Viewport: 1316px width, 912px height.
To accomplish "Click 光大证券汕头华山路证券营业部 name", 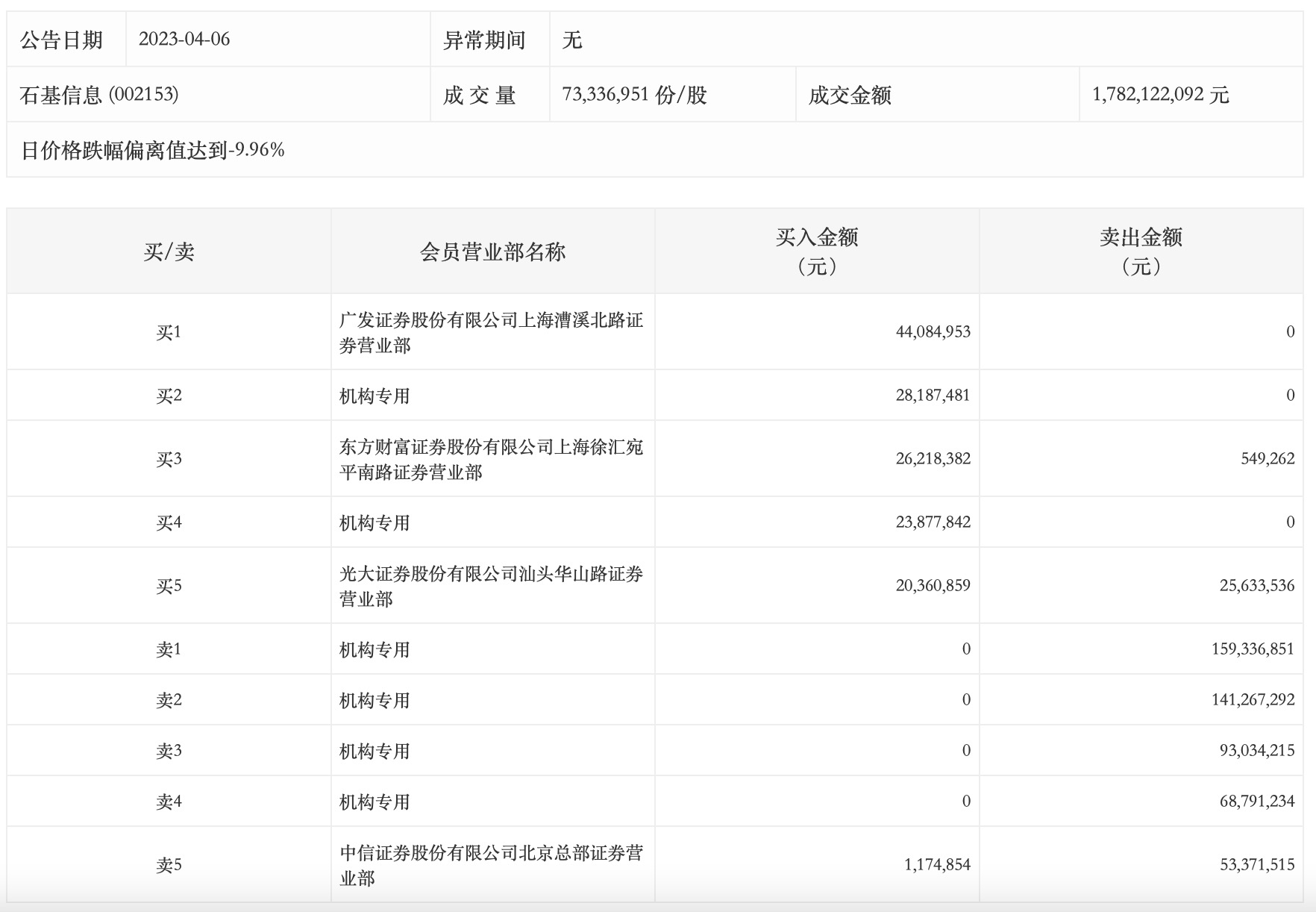I will (492, 587).
